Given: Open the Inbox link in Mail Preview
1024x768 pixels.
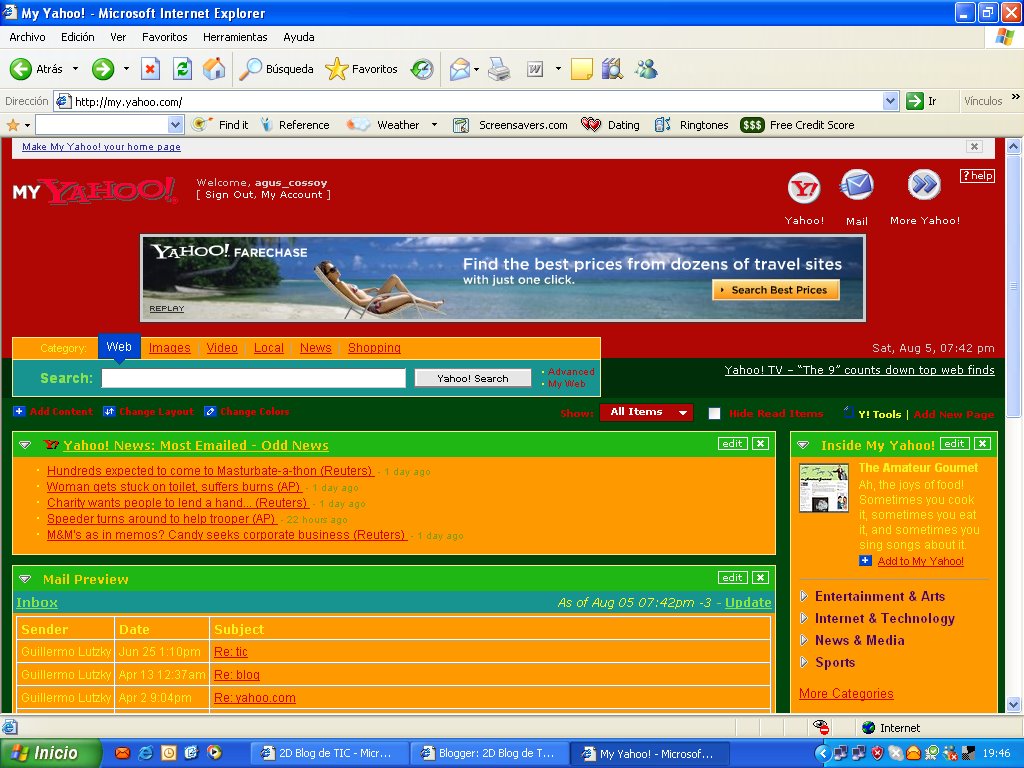Looking at the screenshot, I should (37, 603).
